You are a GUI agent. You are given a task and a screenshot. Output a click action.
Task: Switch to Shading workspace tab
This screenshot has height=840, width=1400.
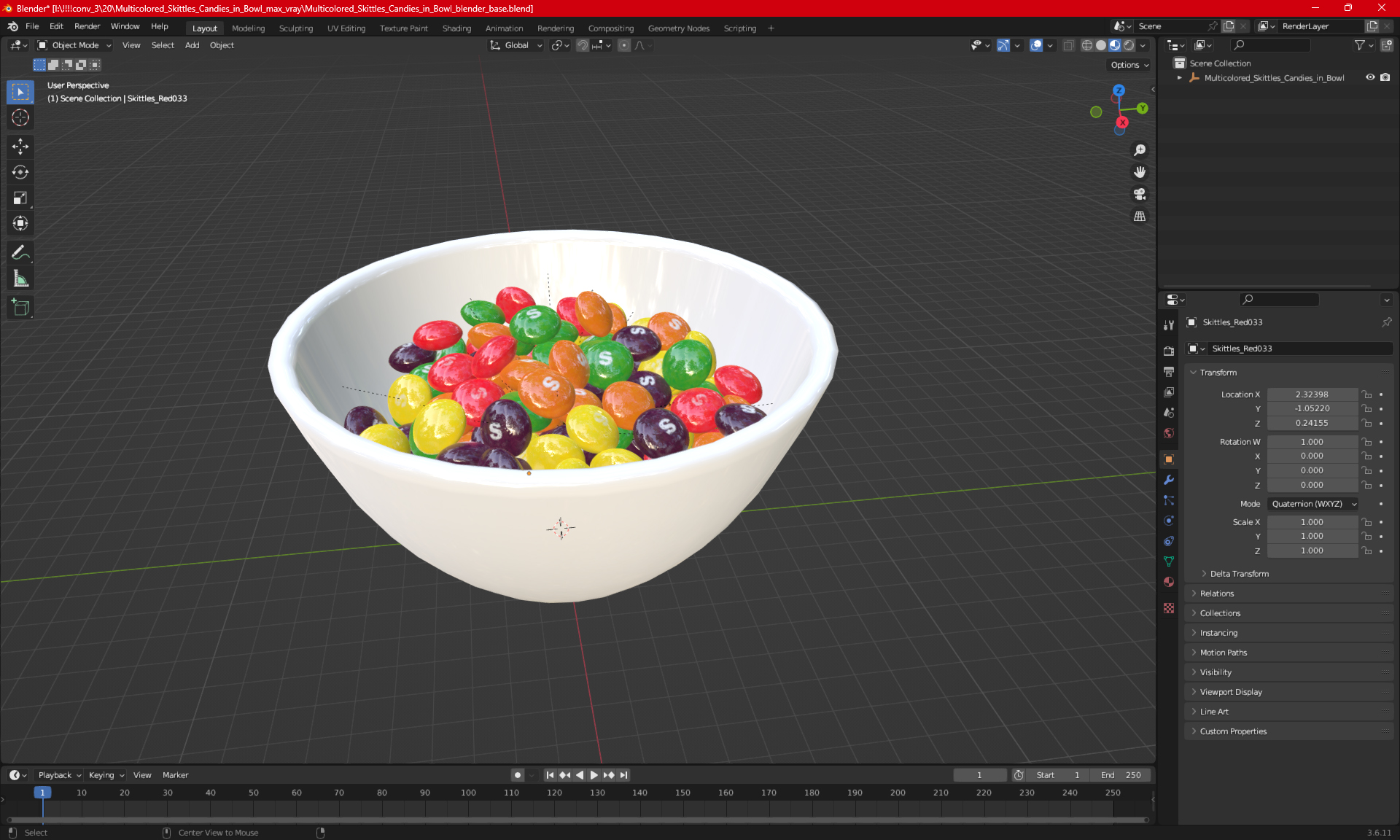pos(456,28)
